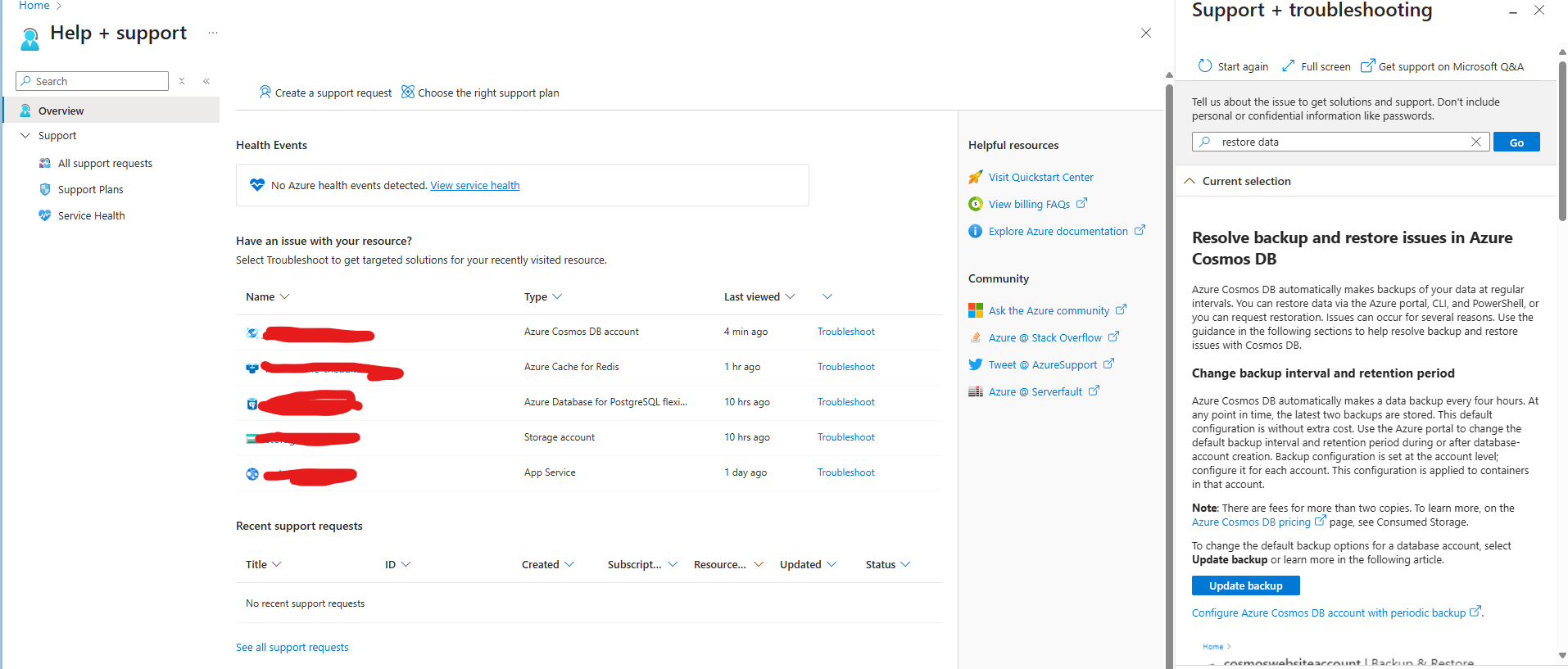Focus the sidebar Search field

(x=92, y=81)
